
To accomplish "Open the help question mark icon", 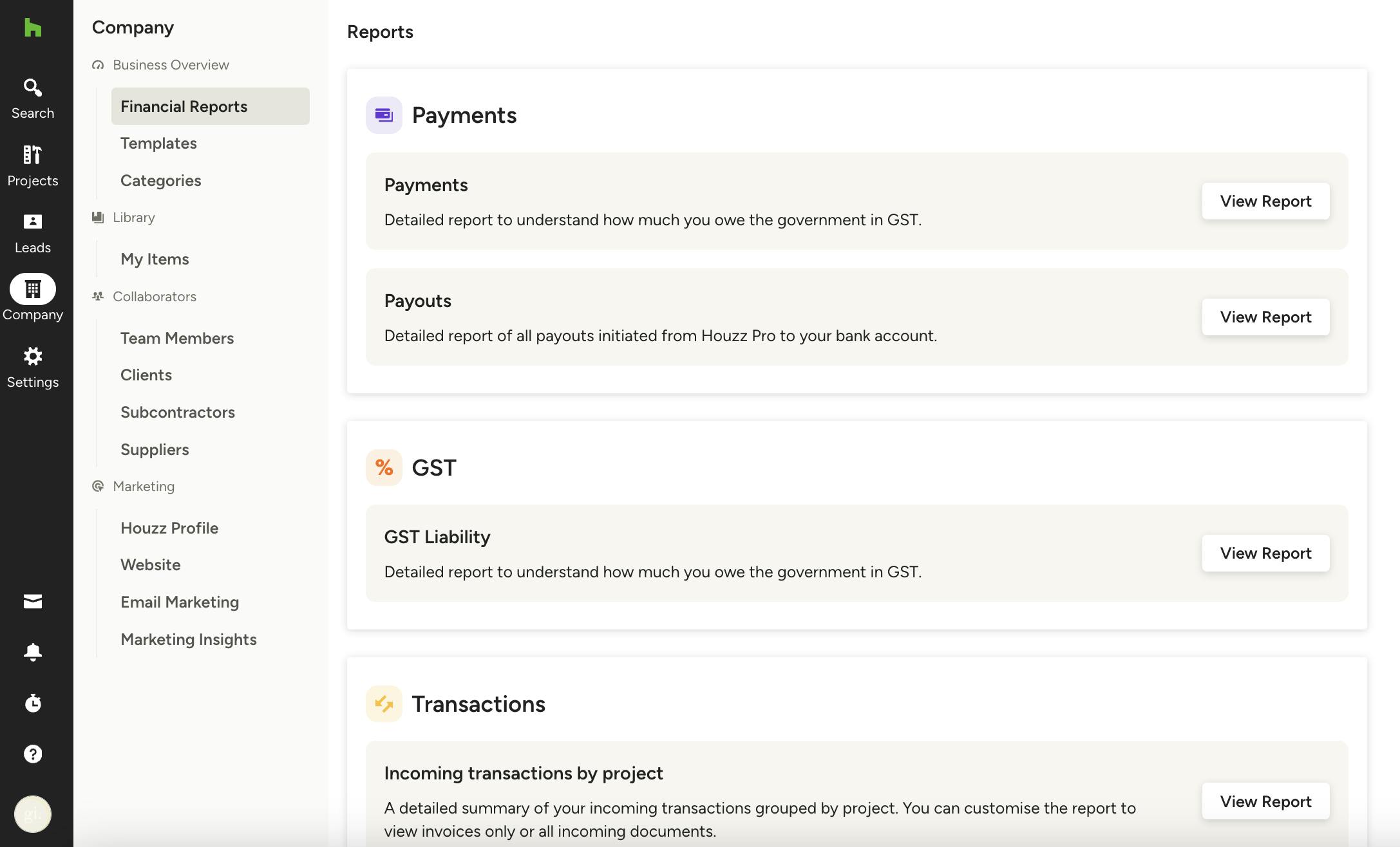I will 33,754.
